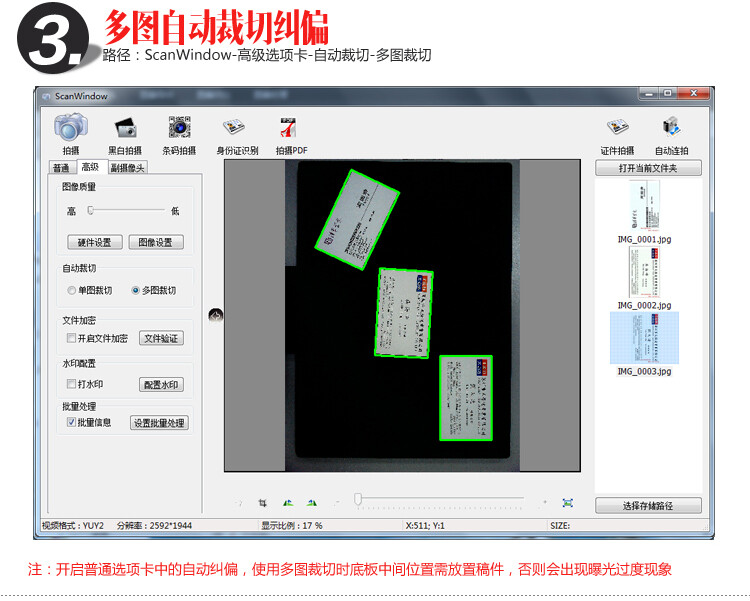Toggle the 打水印 watermark checkbox
The width and height of the screenshot is (750, 601).
[x=71, y=385]
